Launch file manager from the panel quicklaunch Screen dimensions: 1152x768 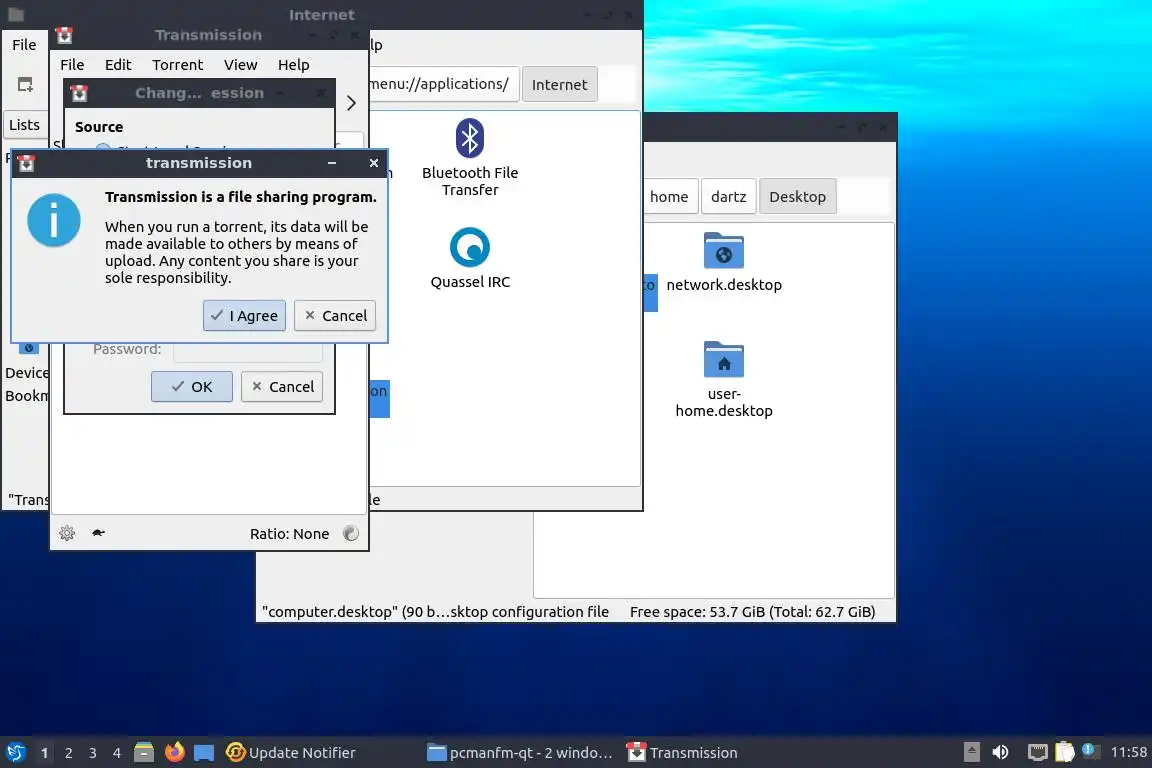(x=144, y=752)
